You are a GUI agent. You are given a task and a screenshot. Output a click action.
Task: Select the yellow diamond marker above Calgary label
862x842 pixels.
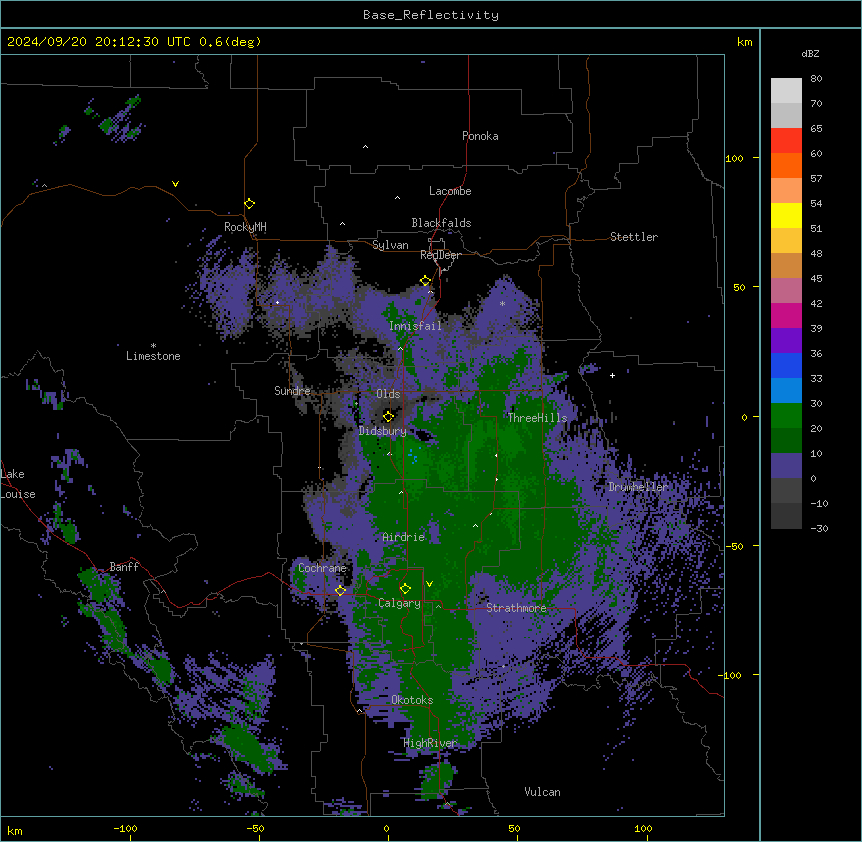[x=405, y=589]
